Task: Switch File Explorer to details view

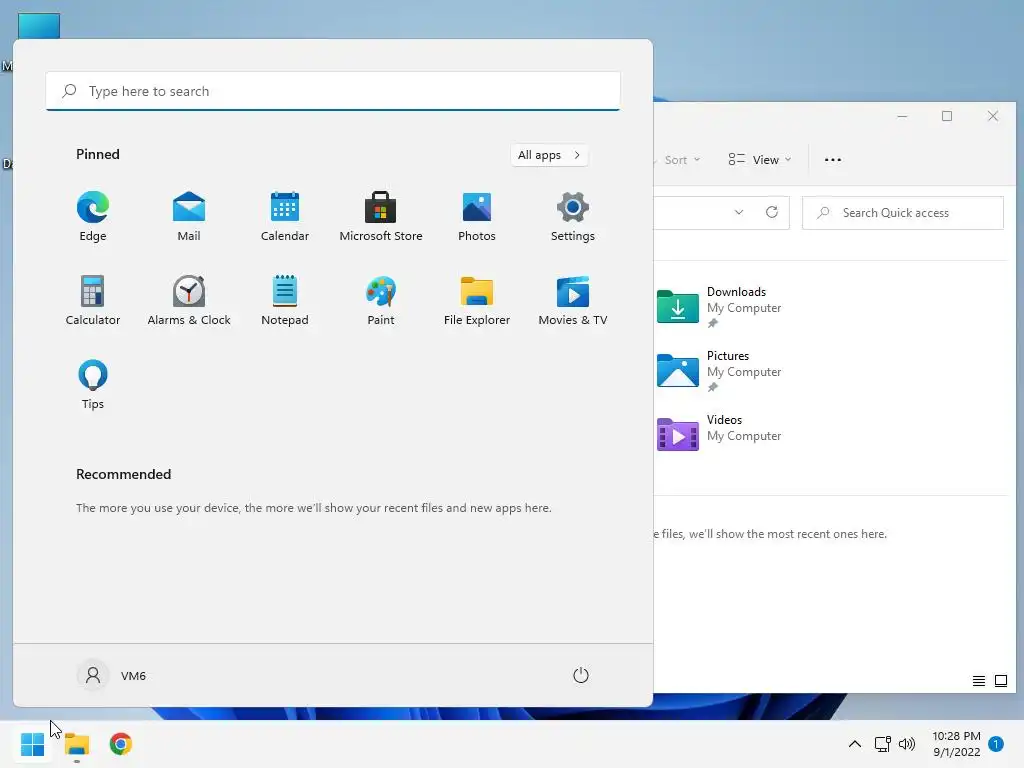Action: [x=978, y=681]
